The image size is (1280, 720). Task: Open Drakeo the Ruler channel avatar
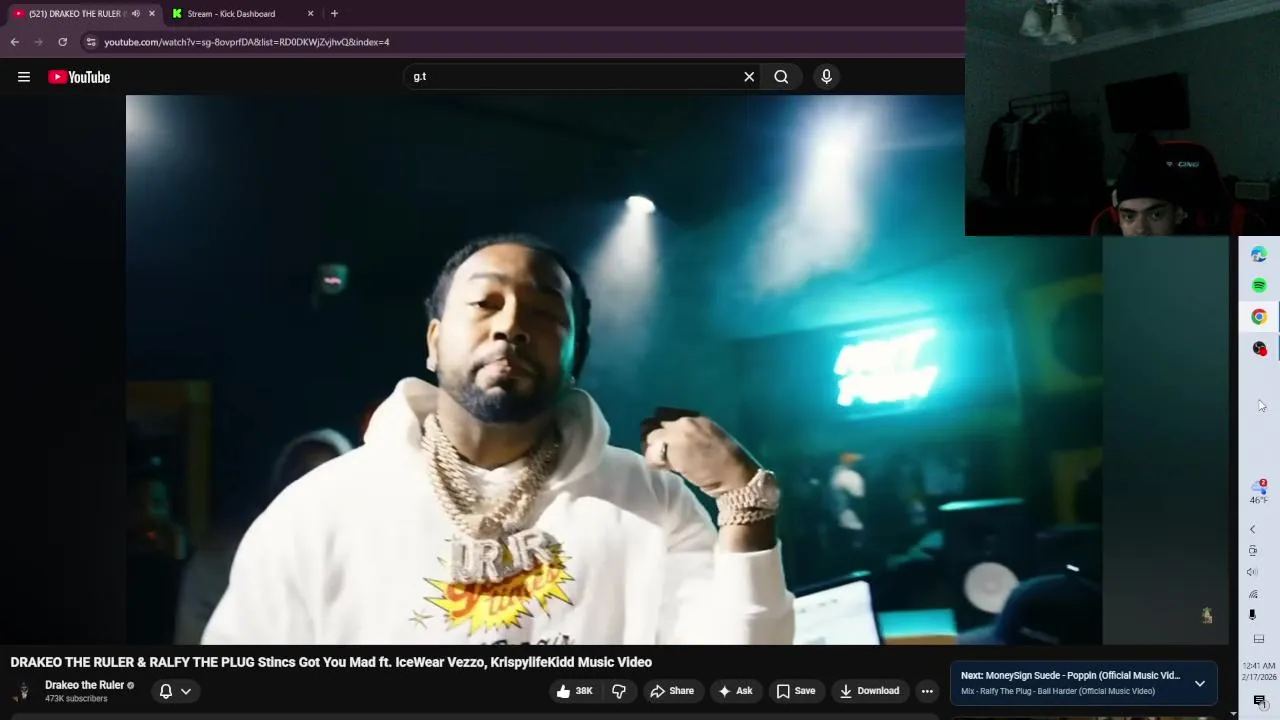coord(22,692)
